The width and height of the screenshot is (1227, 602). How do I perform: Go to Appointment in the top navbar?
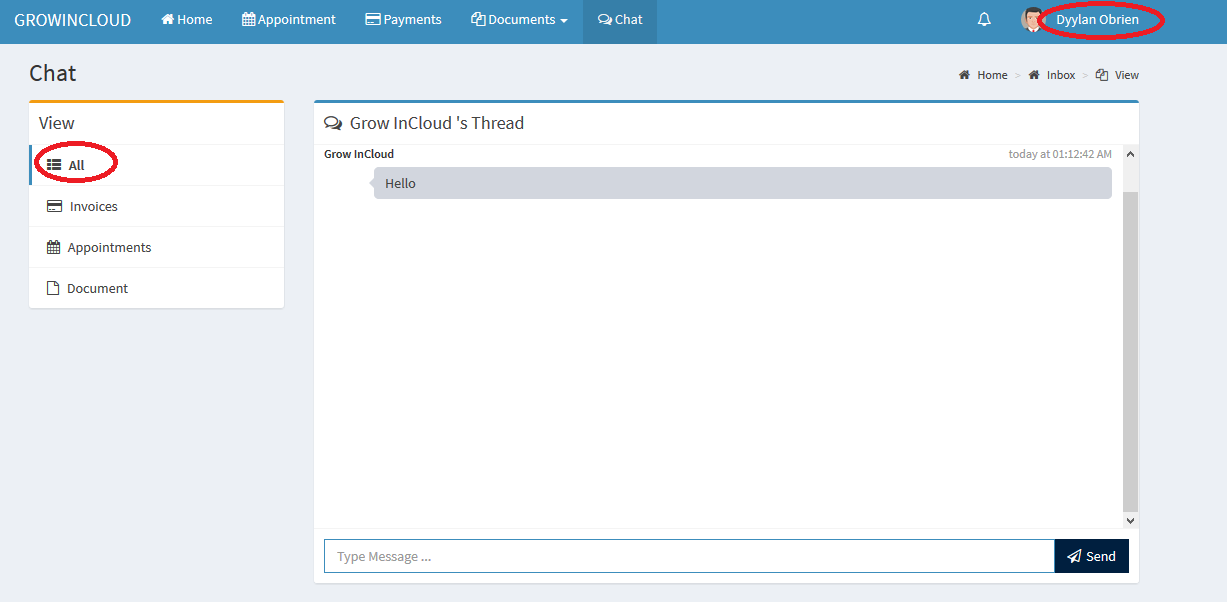289,20
